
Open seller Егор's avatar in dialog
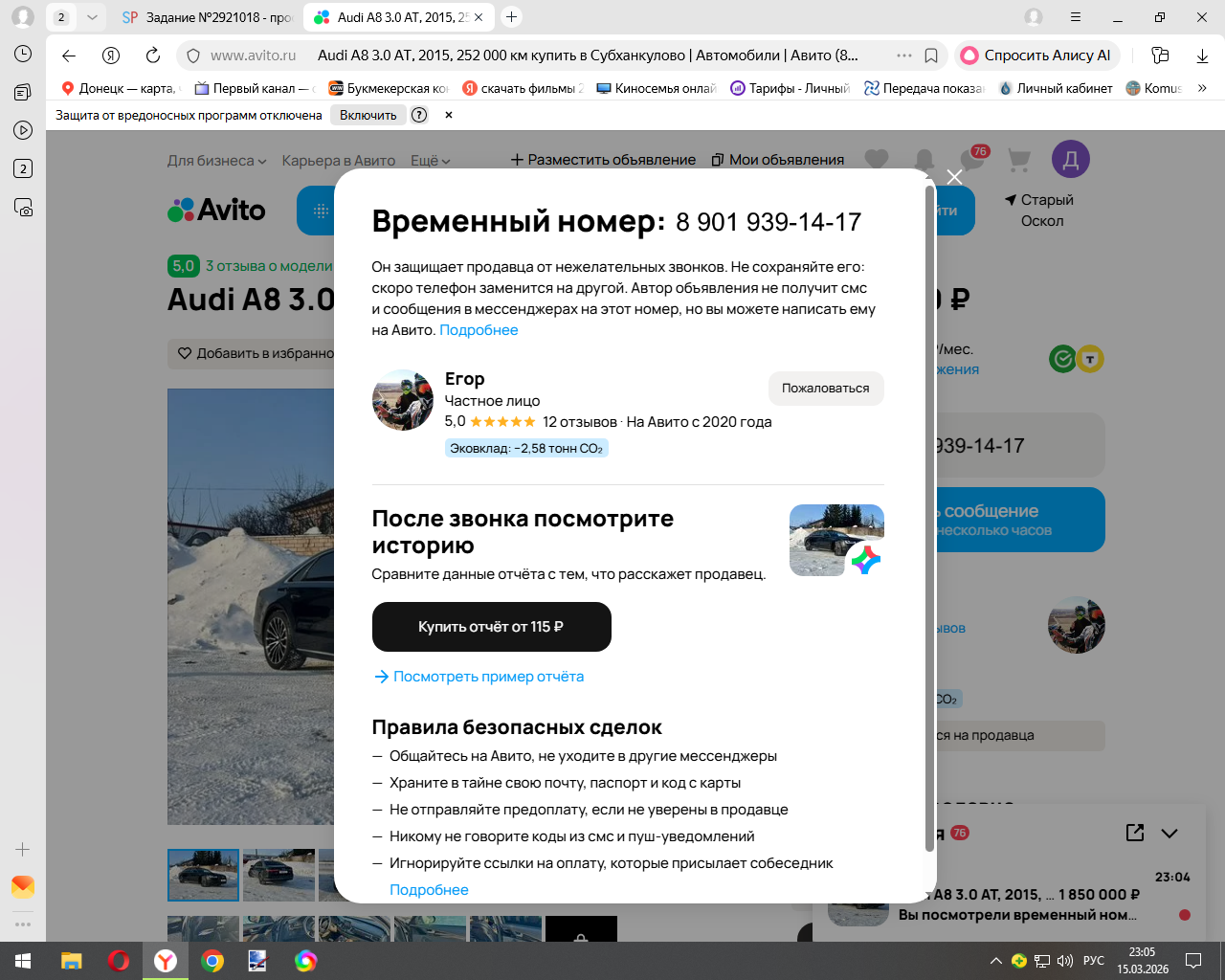coord(403,400)
